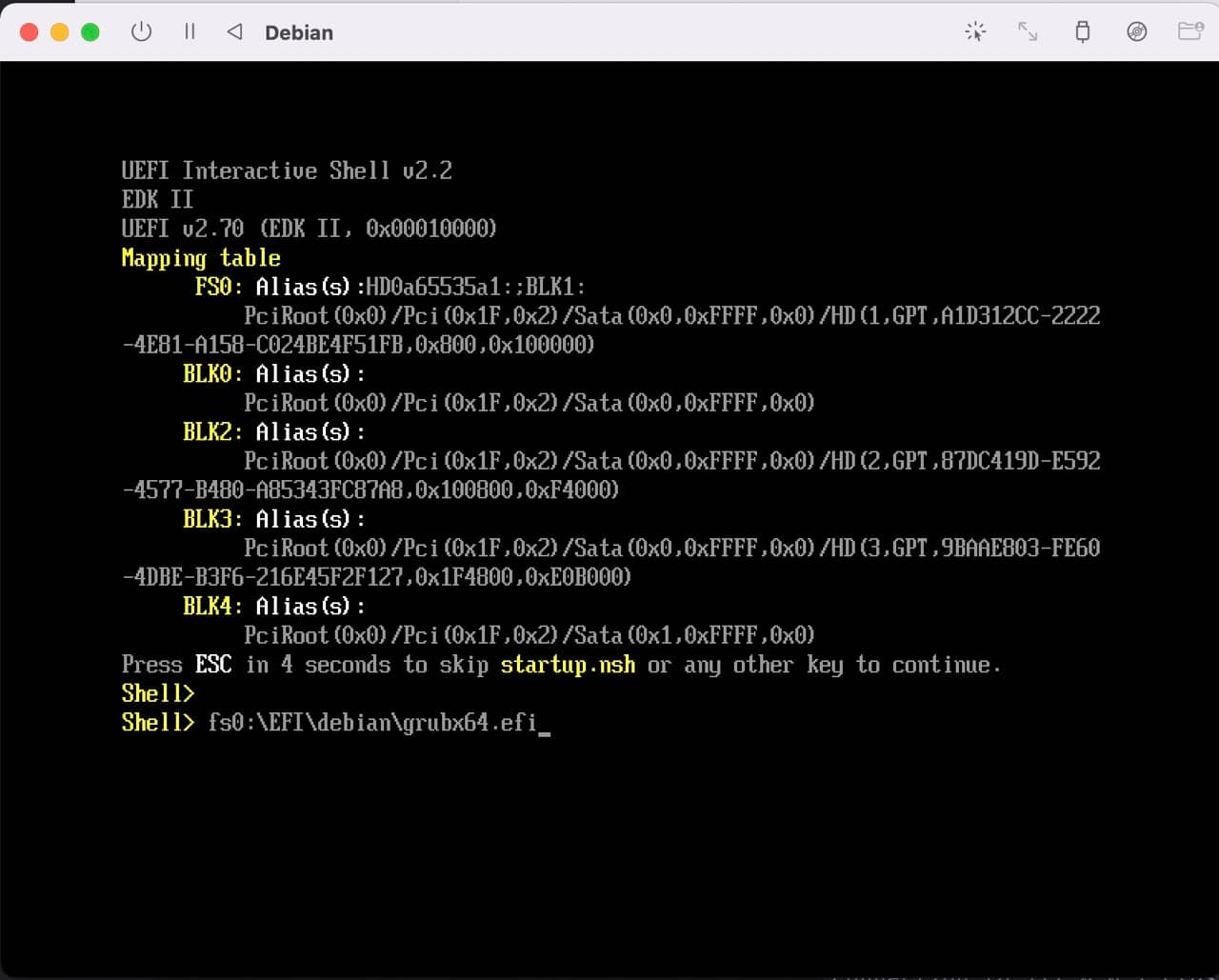Click the 'UEFI Interactive Shell v2.2' line
Image resolution: width=1219 pixels, height=980 pixels.
[287, 170]
